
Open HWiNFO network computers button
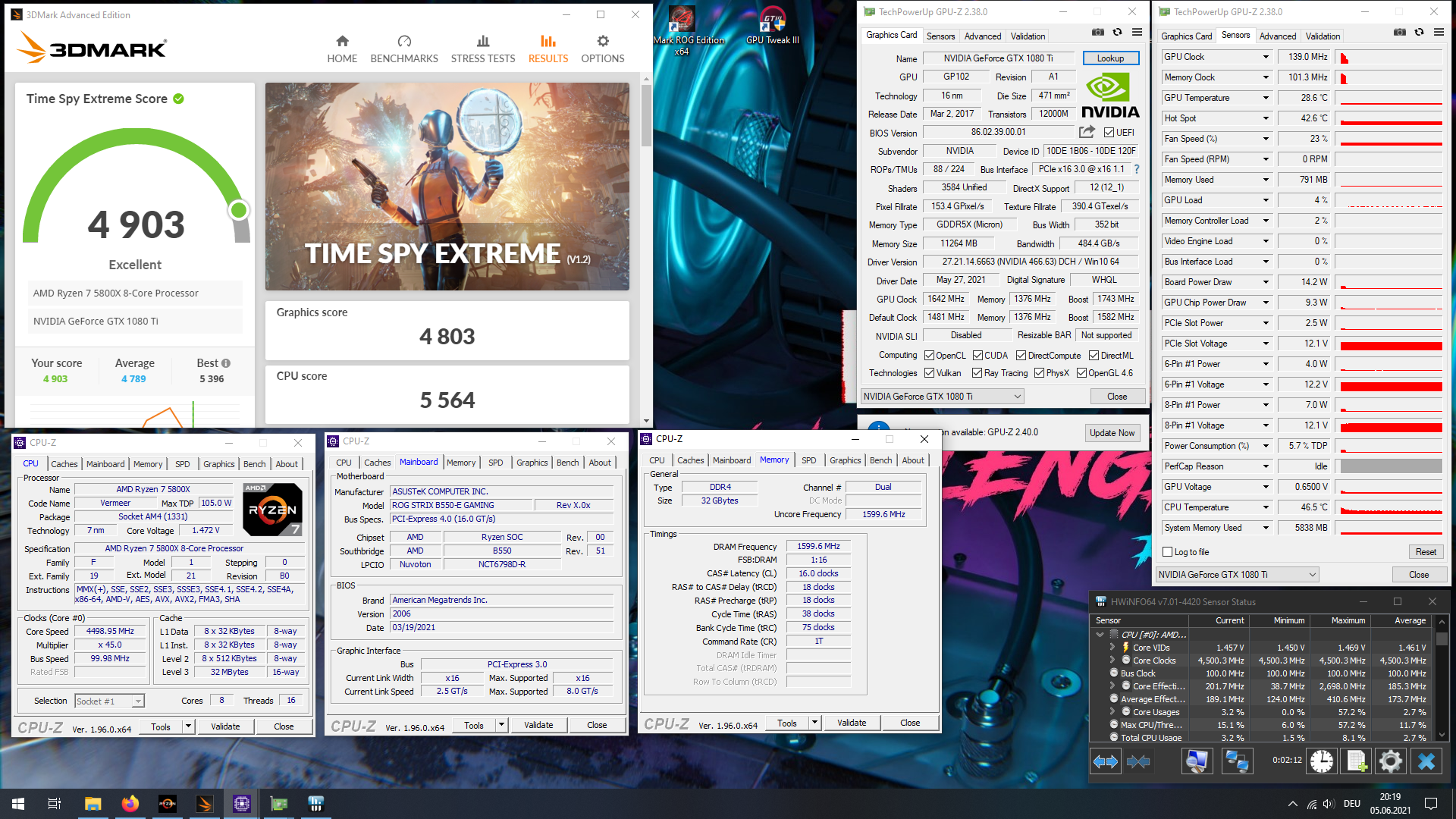click(1237, 761)
